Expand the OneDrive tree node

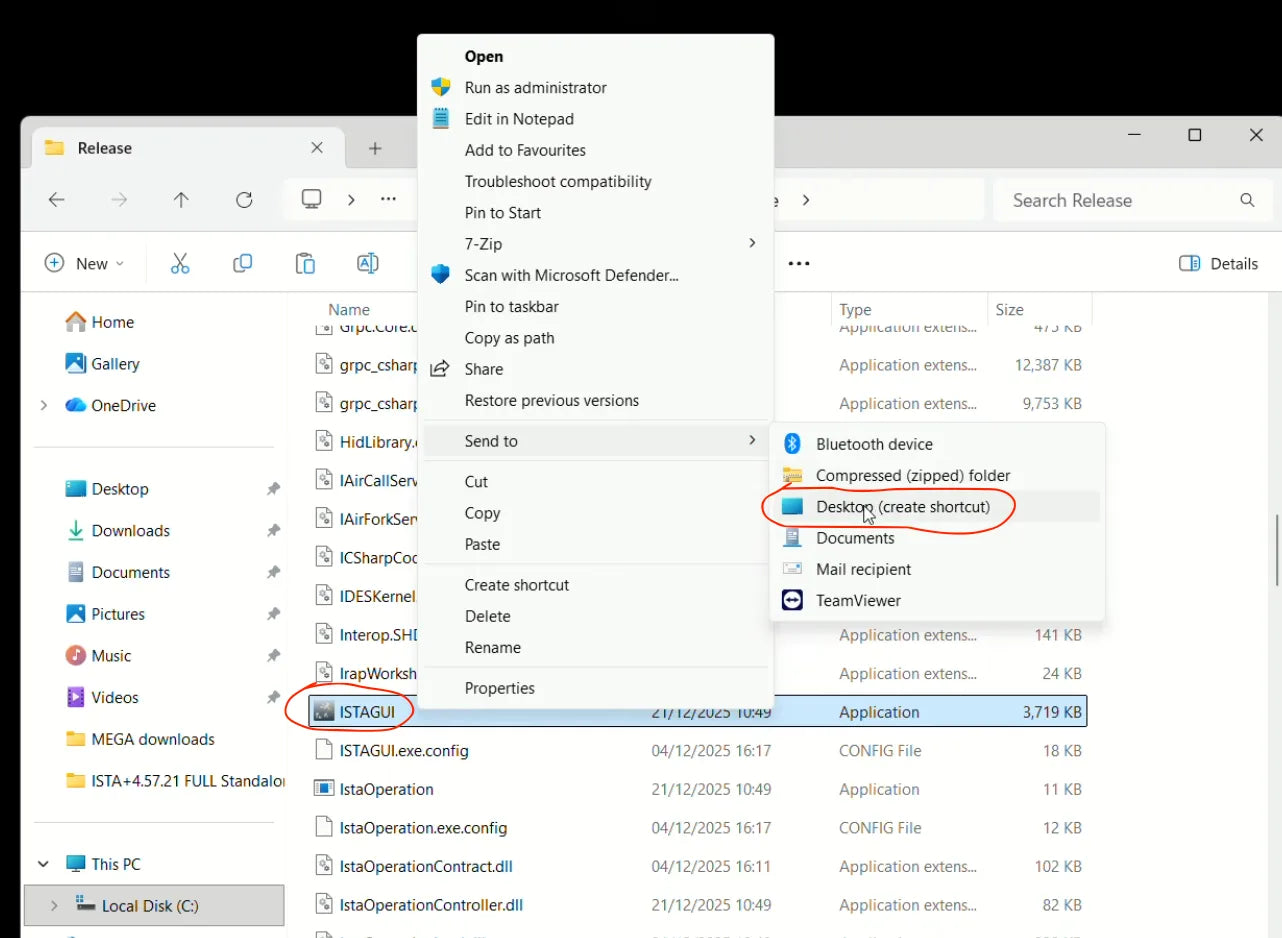(43, 405)
